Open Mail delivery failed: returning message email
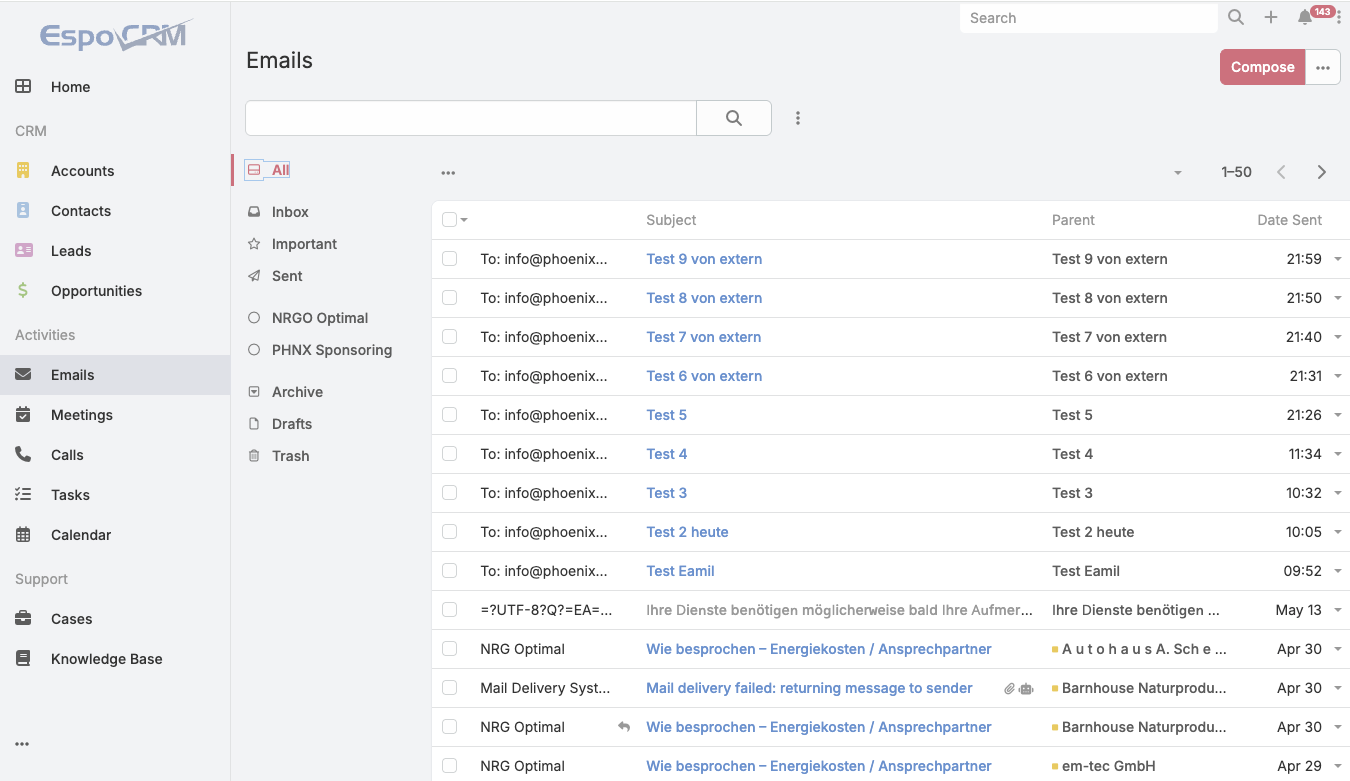 (809, 688)
